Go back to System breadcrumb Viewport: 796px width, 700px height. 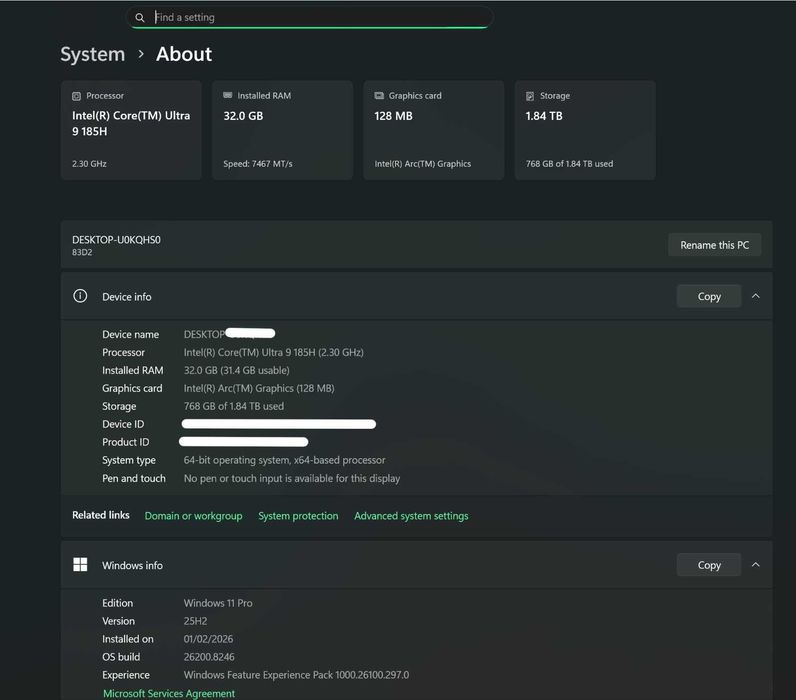tap(92, 54)
